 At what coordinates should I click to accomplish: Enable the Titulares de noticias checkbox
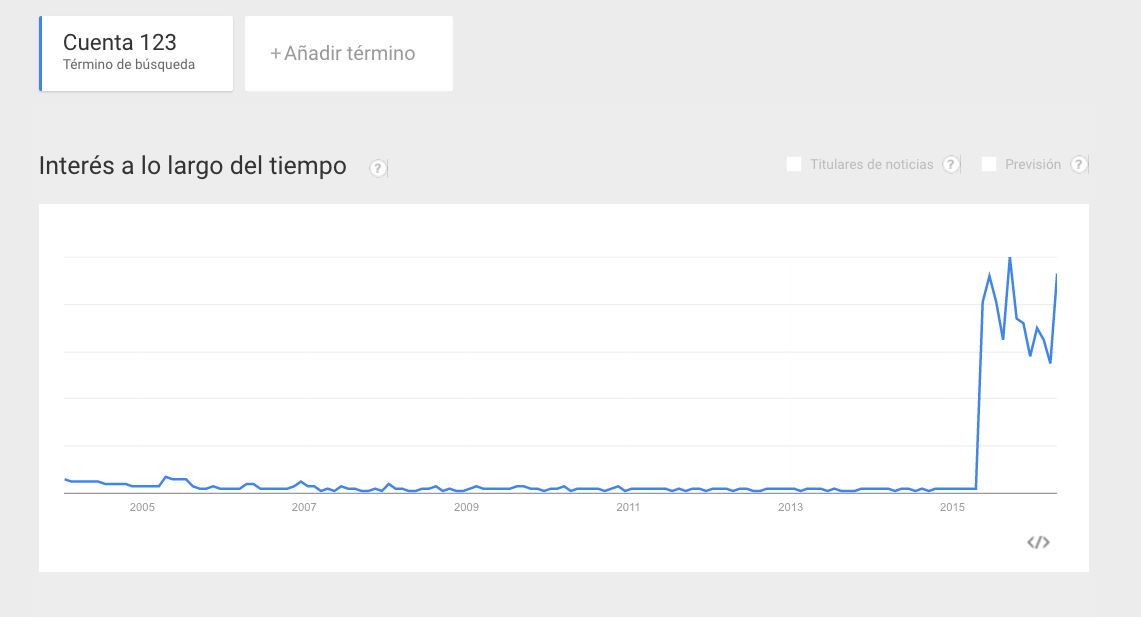pyautogui.click(x=794, y=164)
